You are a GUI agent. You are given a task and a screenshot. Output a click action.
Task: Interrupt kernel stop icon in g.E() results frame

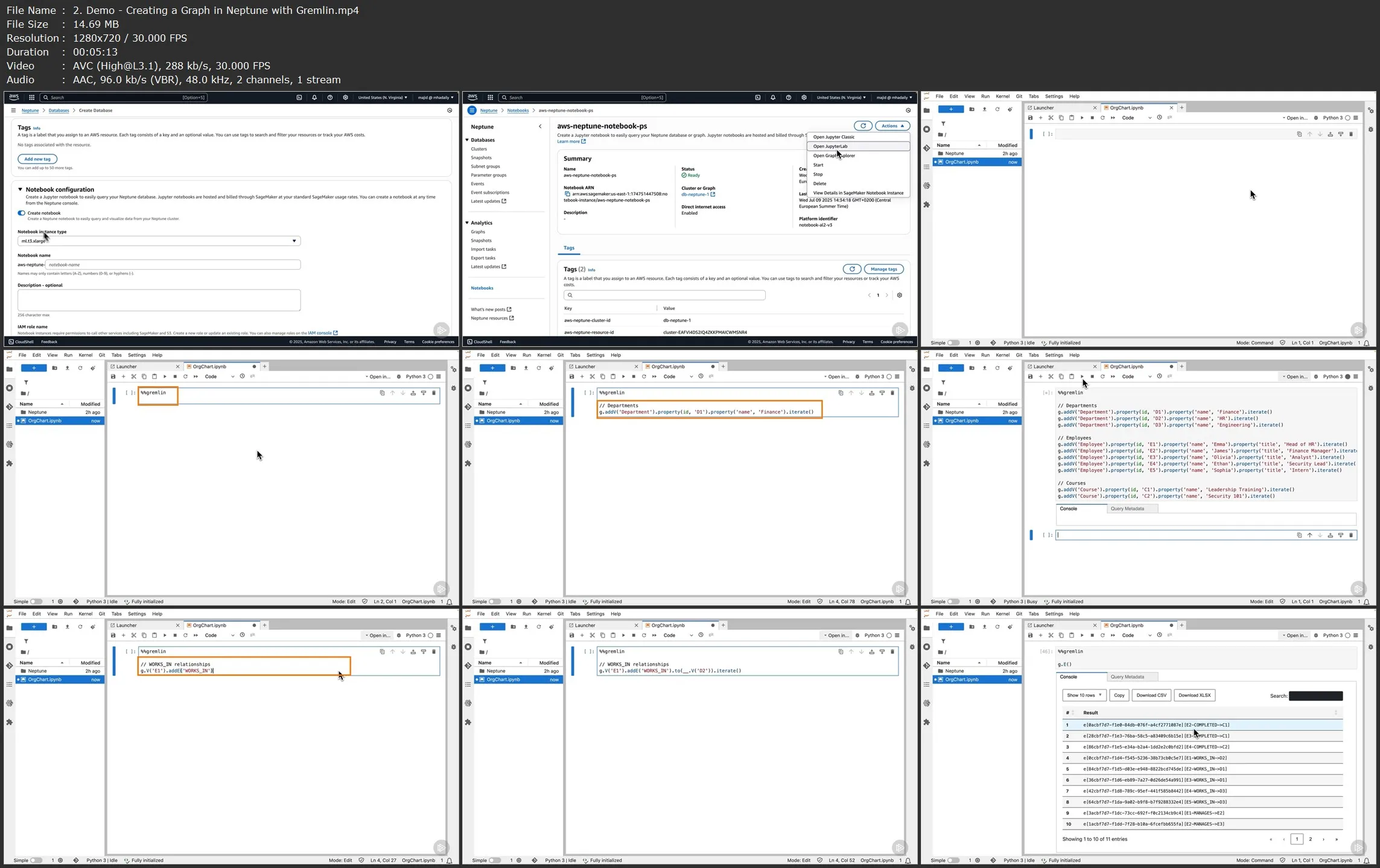[x=1092, y=635]
